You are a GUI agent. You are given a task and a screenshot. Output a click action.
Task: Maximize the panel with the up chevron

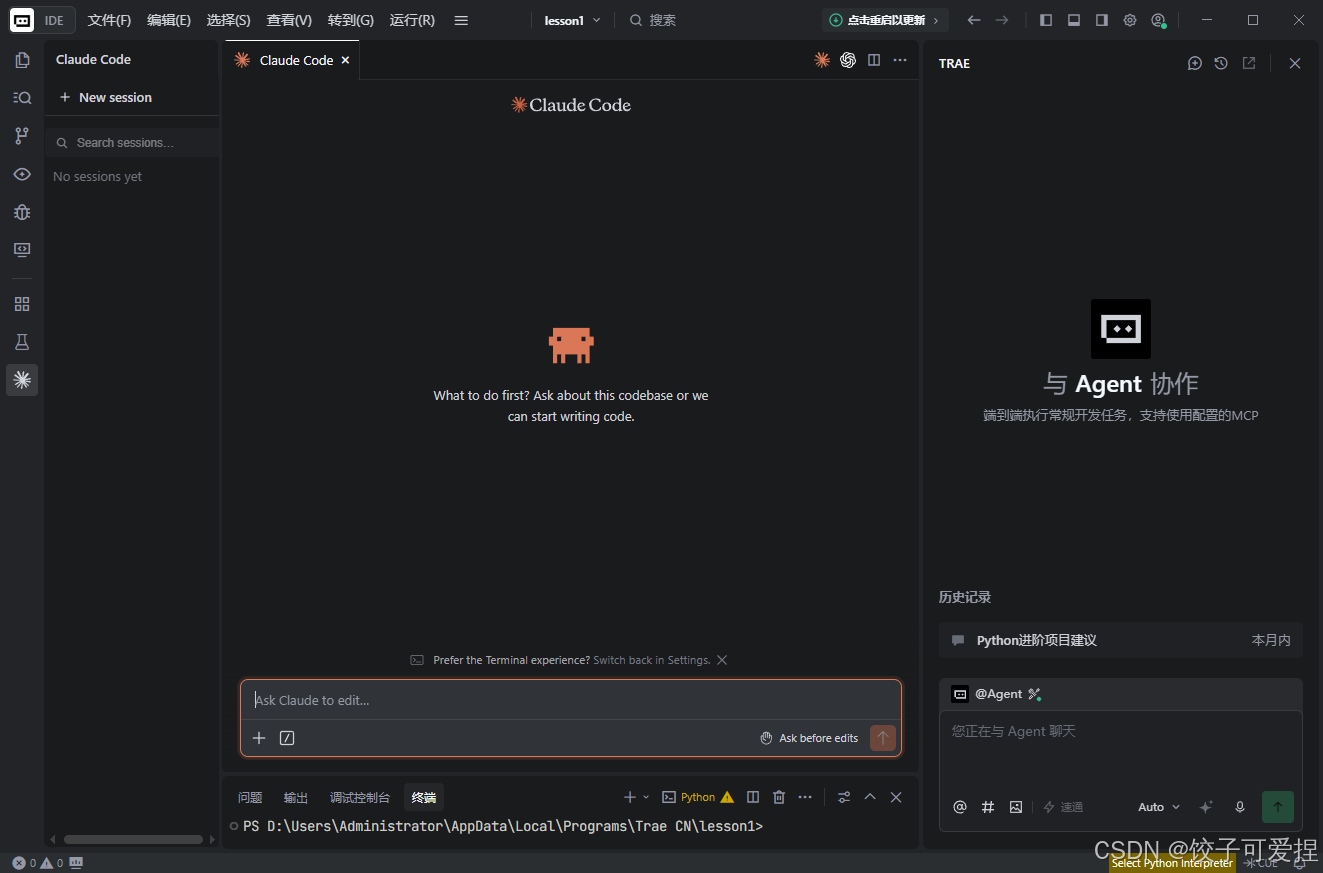870,797
